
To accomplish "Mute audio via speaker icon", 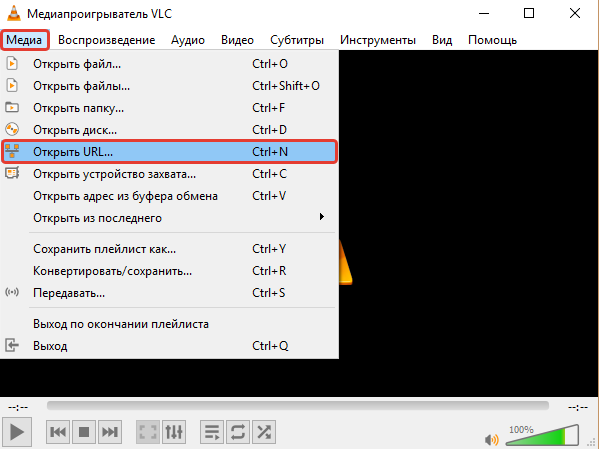I will click(x=491, y=439).
